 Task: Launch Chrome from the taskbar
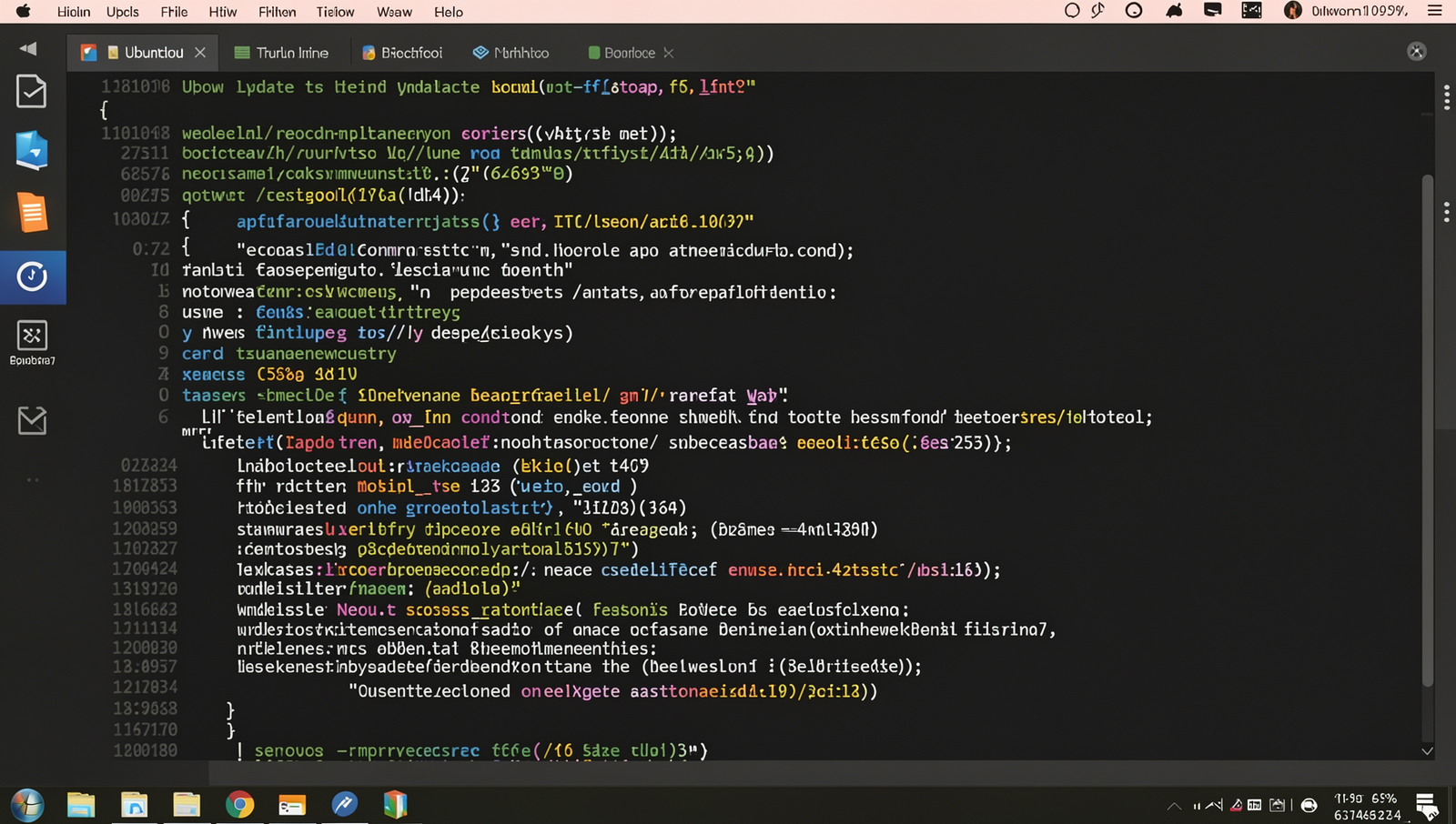click(x=239, y=805)
